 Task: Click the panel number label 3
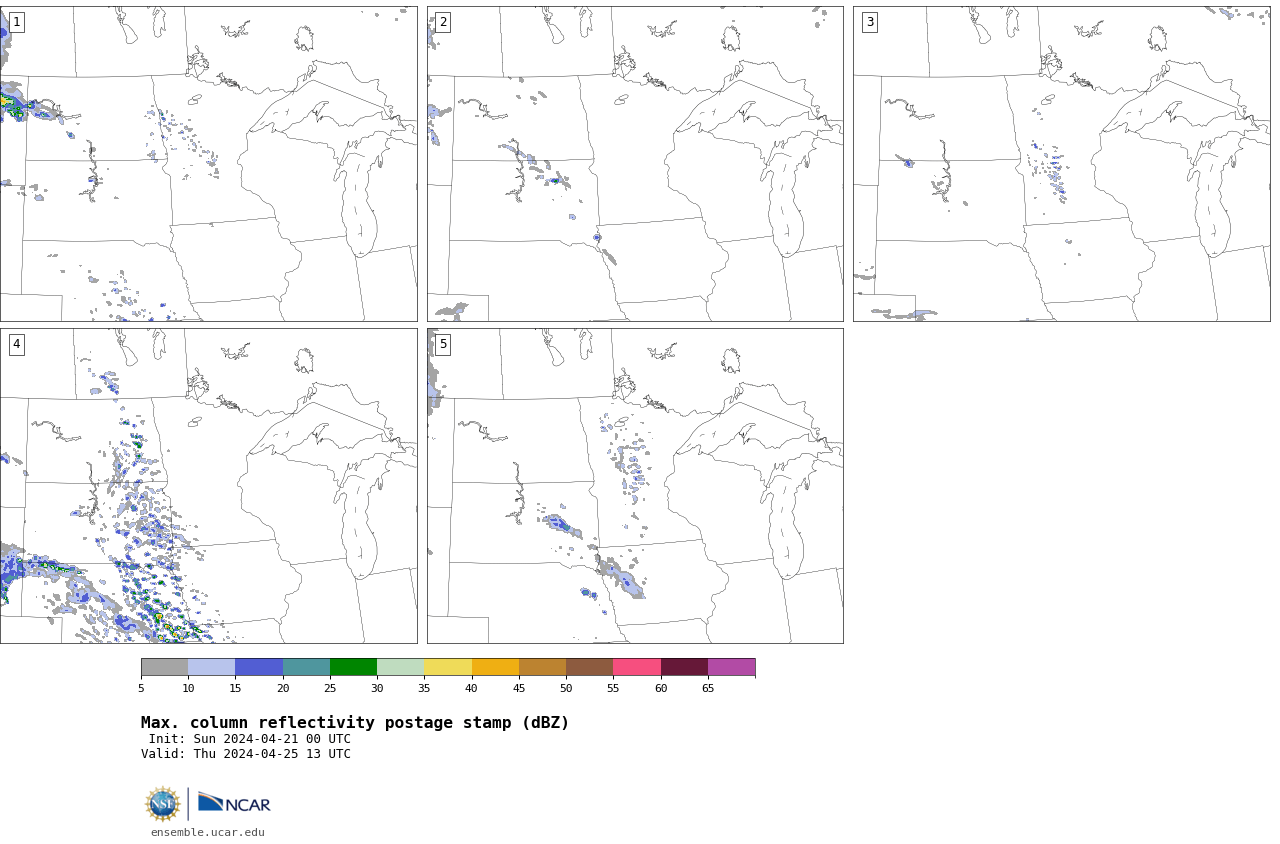tap(870, 22)
